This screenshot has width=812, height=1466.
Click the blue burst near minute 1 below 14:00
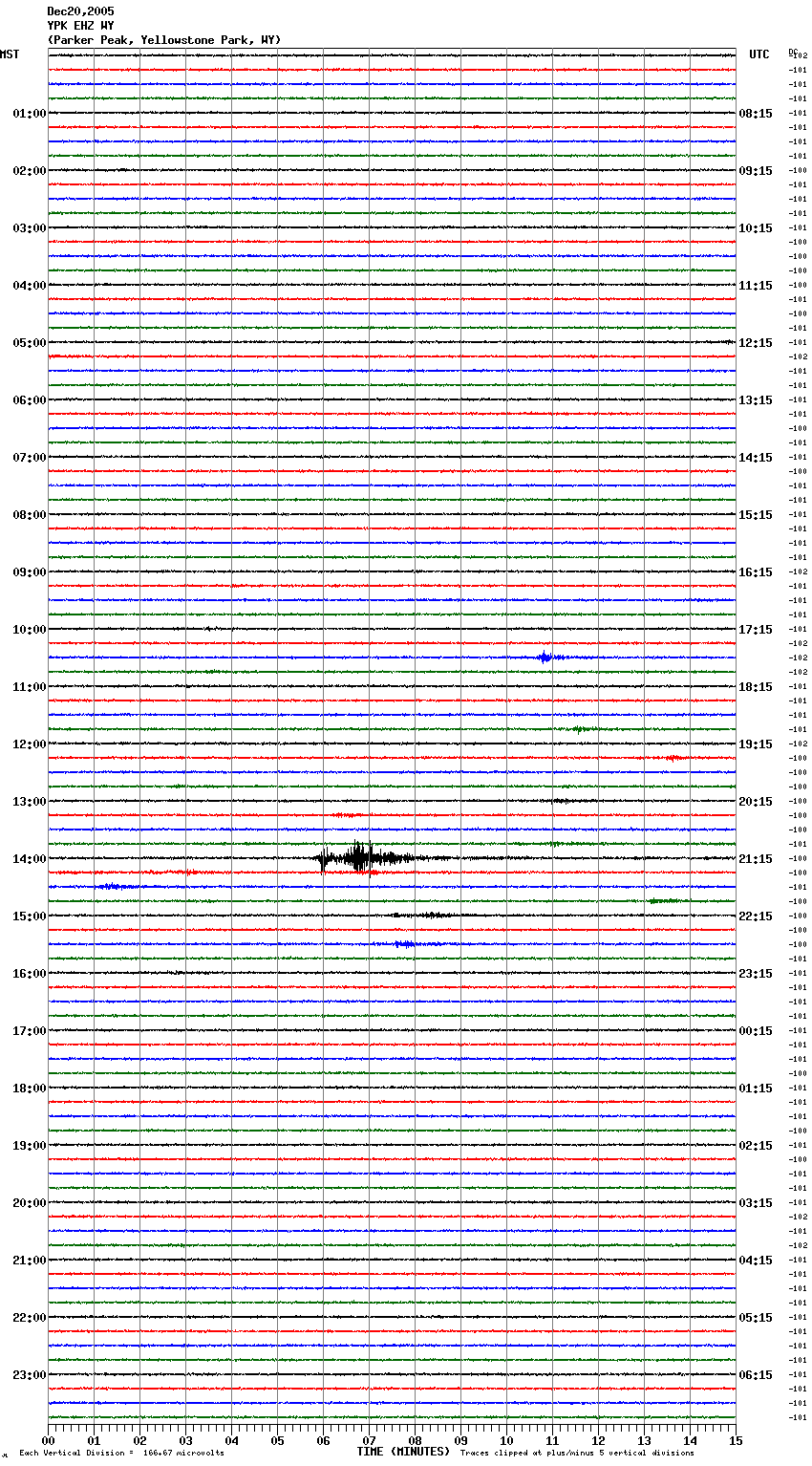click(x=115, y=887)
